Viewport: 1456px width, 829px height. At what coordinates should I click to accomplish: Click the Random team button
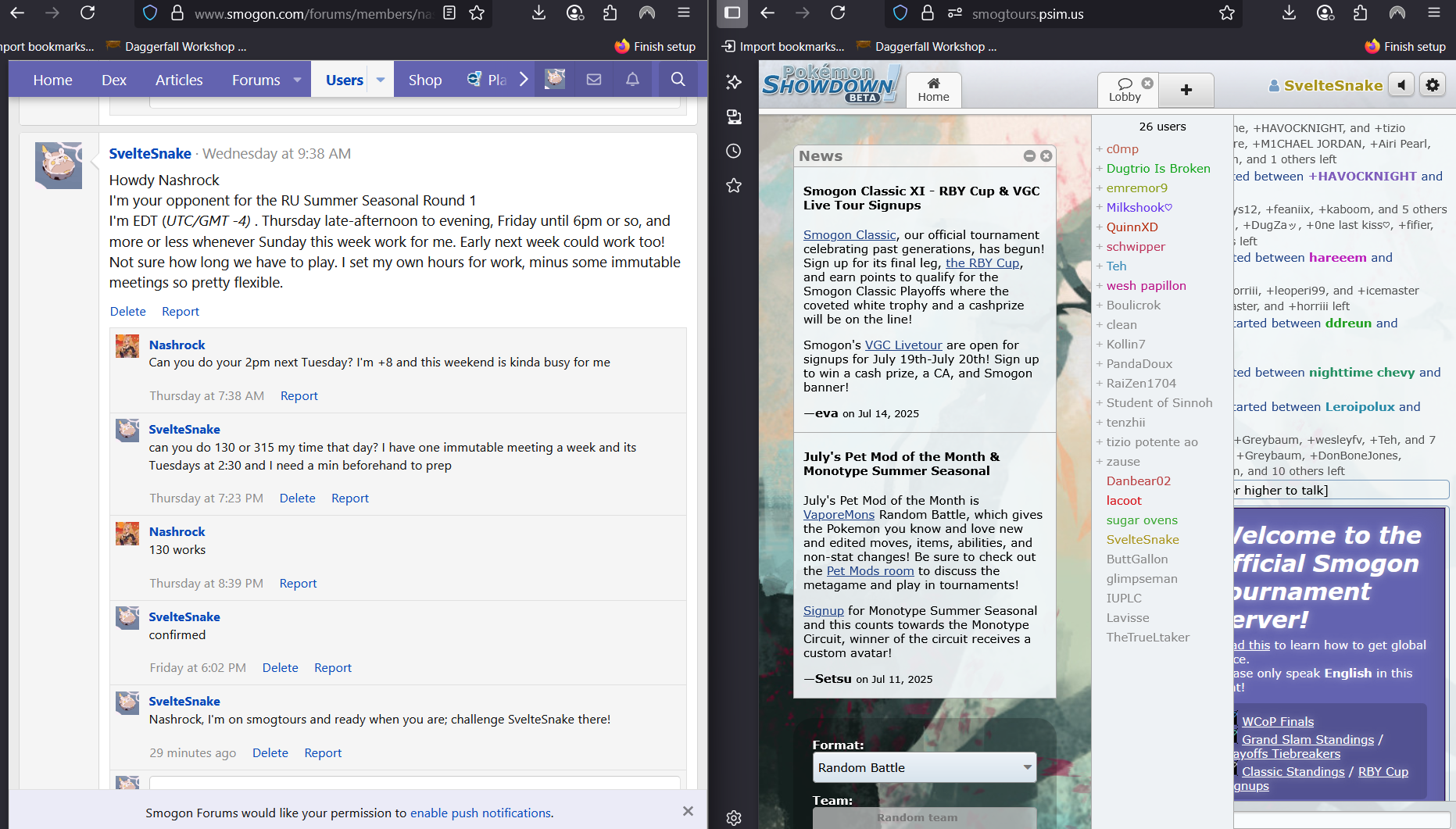tap(925, 818)
